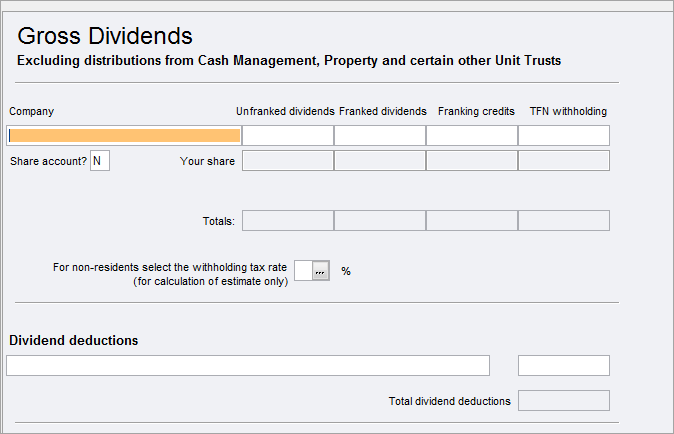This screenshot has width=674, height=434.
Task: Click the TFN withholding entry field
Action: 564,136
